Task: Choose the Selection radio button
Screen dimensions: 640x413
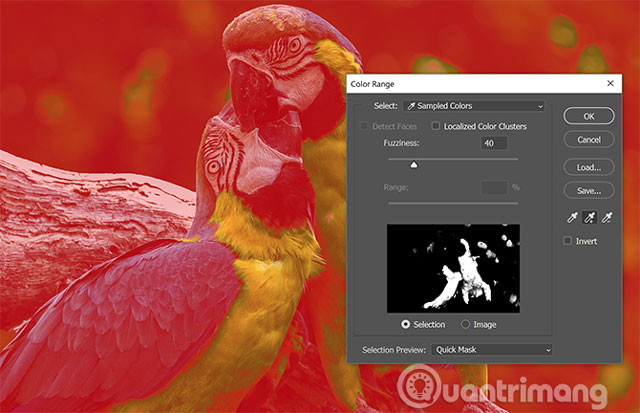Action: click(405, 324)
